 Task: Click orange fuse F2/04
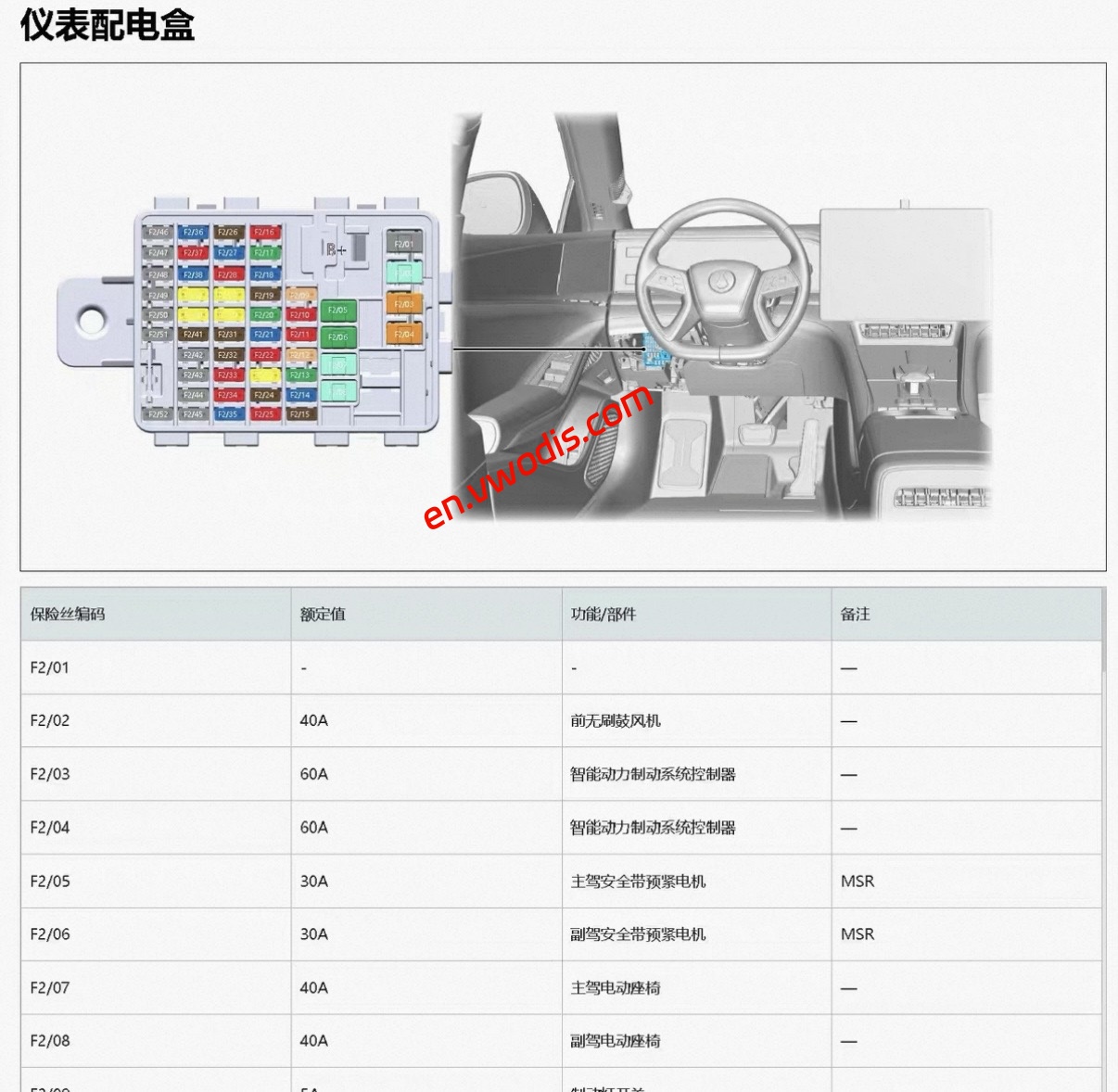coord(404,334)
